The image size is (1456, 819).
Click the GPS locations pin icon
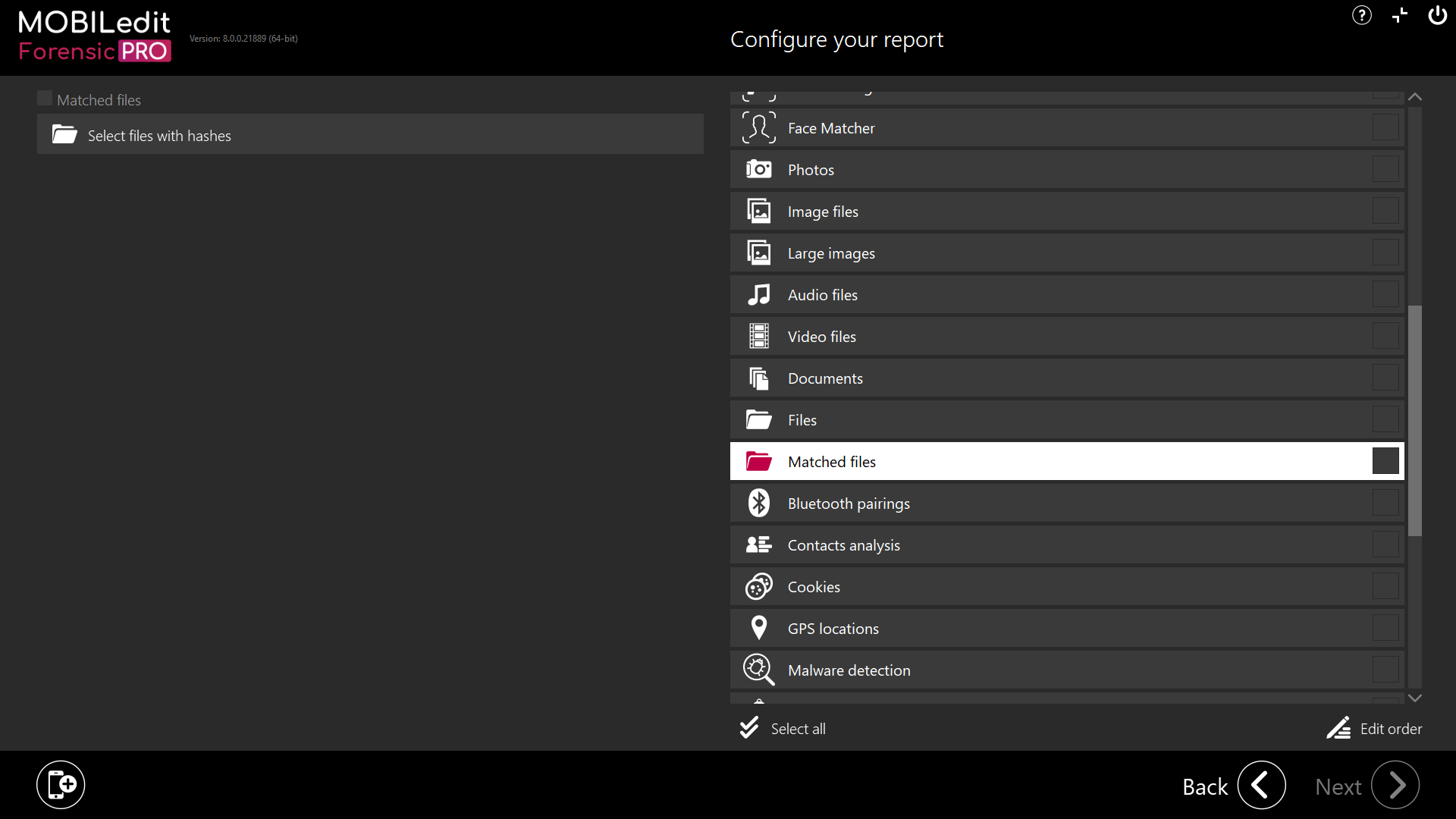coord(758,628)
